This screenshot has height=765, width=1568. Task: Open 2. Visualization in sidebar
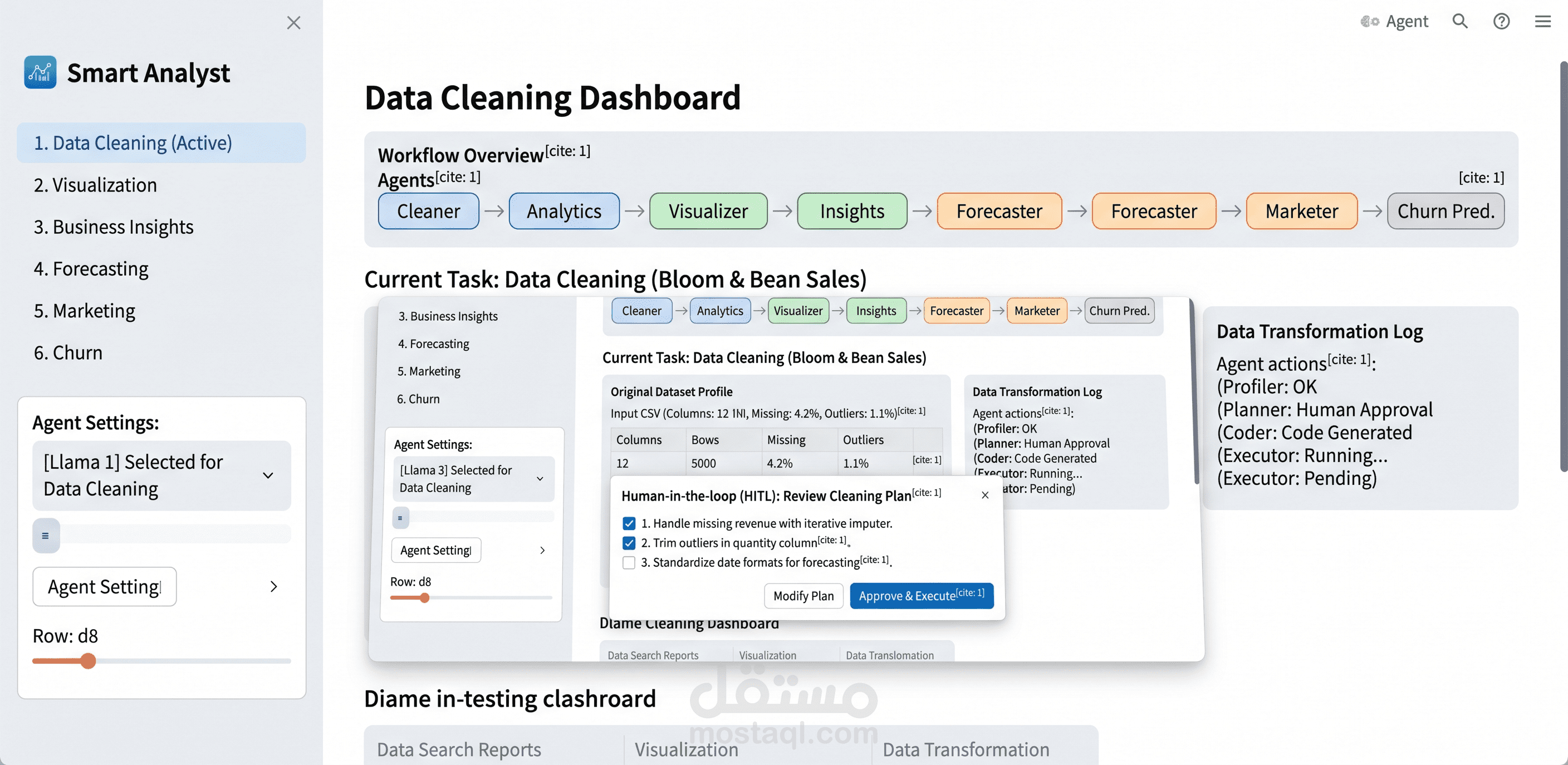pyautogui.click(x=95, y=185)
